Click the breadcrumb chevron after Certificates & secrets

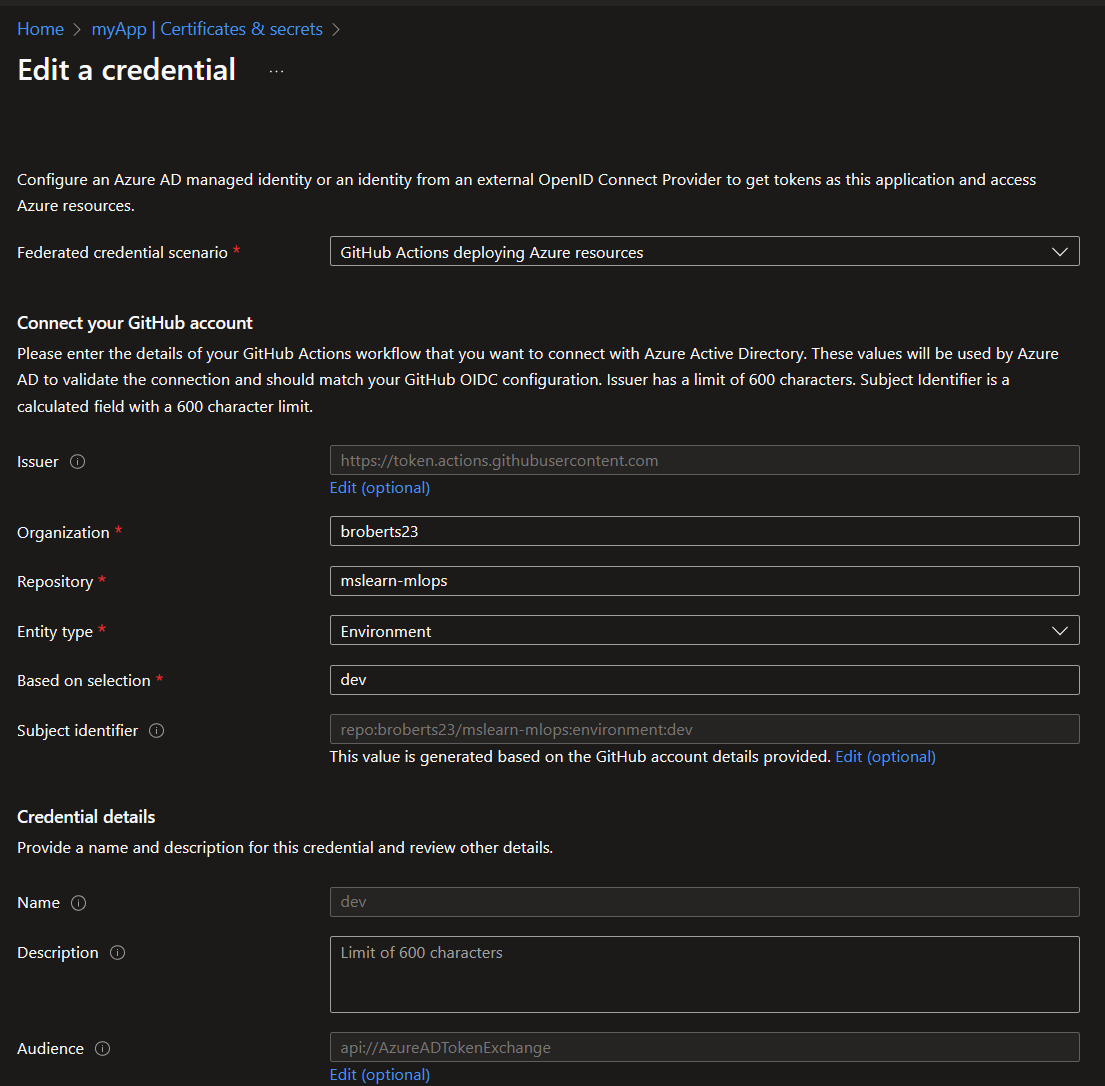pyautogui.click(x=337, y=29)
